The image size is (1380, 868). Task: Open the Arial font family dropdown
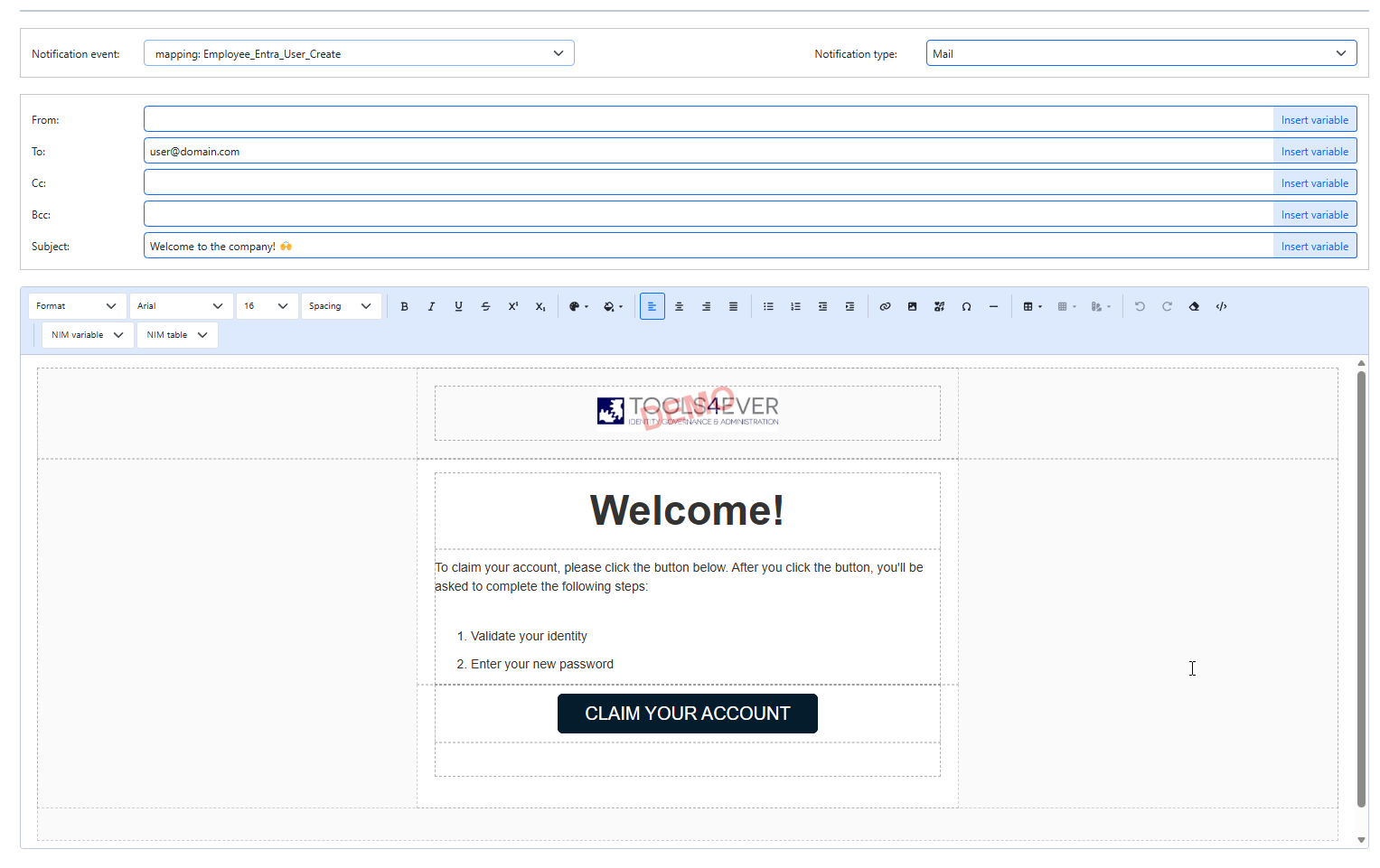point(181,306)
